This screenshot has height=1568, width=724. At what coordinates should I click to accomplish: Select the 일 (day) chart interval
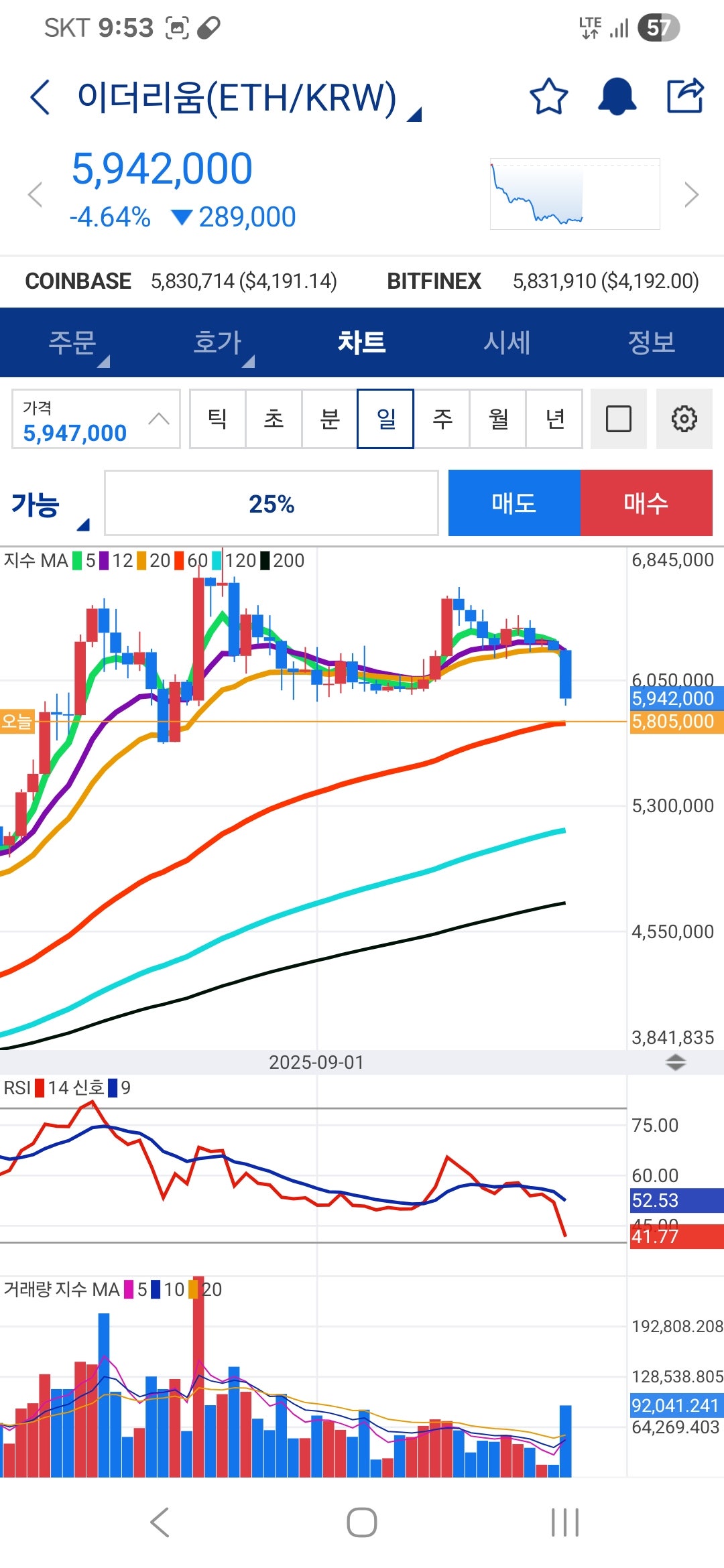385,419
